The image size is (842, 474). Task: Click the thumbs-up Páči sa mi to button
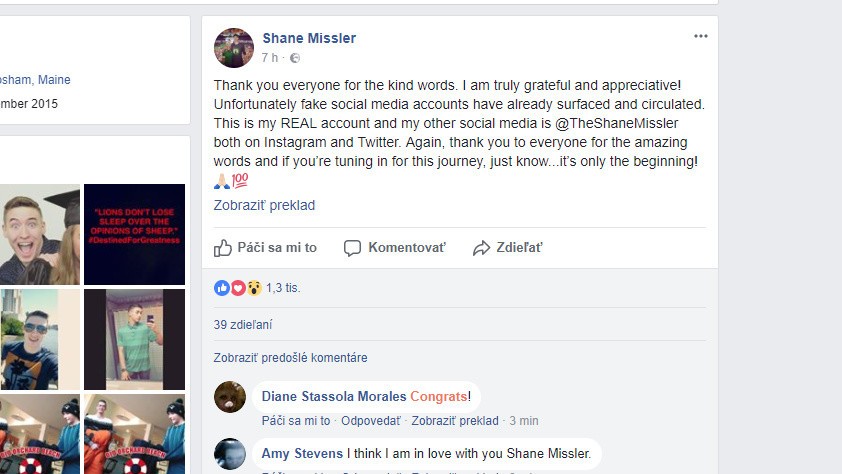(265, 248)
